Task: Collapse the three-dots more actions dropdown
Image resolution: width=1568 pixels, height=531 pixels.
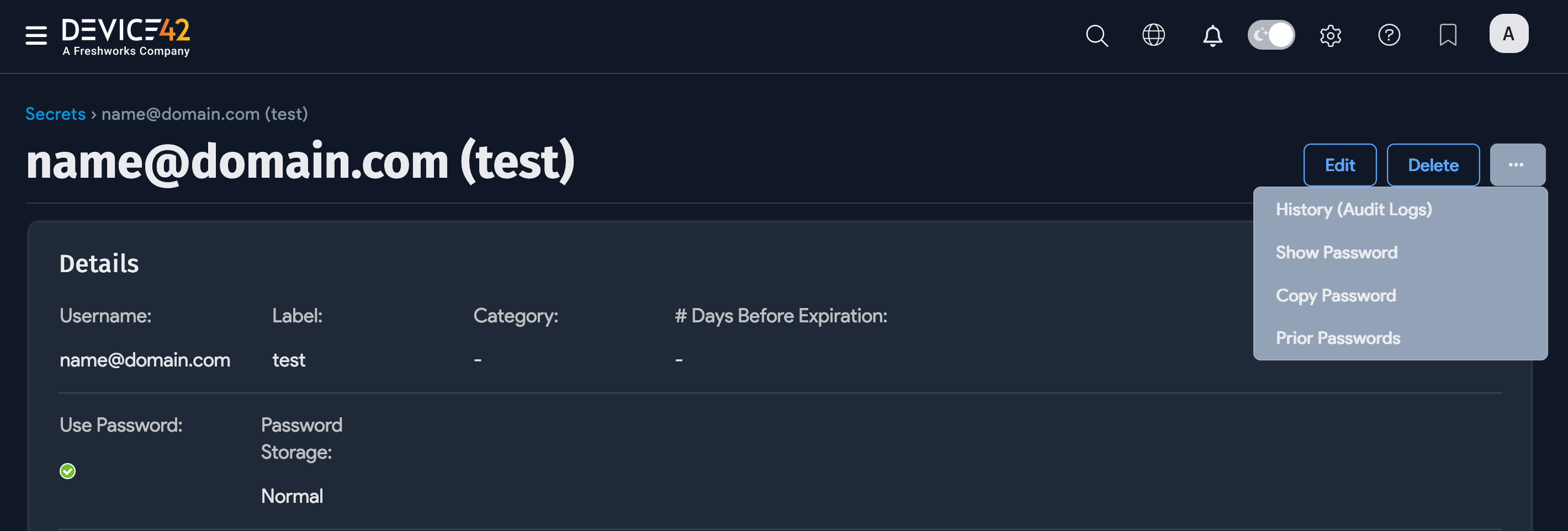Action: click(x=1516, y=165)
